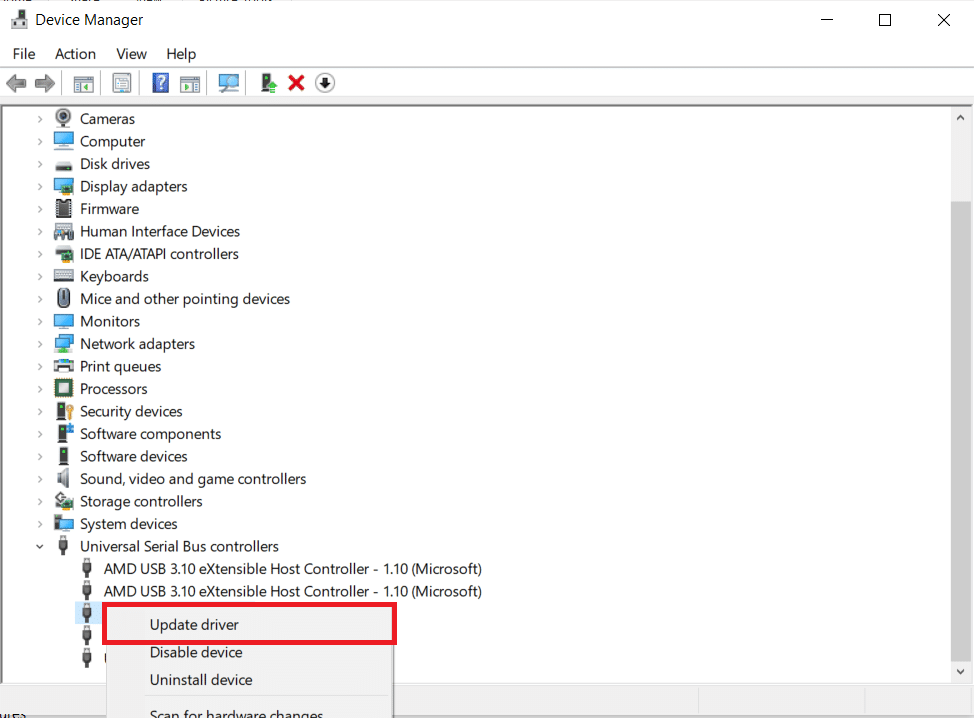Viewport: 974px width, 718px height.
Task: Select Disable device from the context menu
Action: click(195, 652)
